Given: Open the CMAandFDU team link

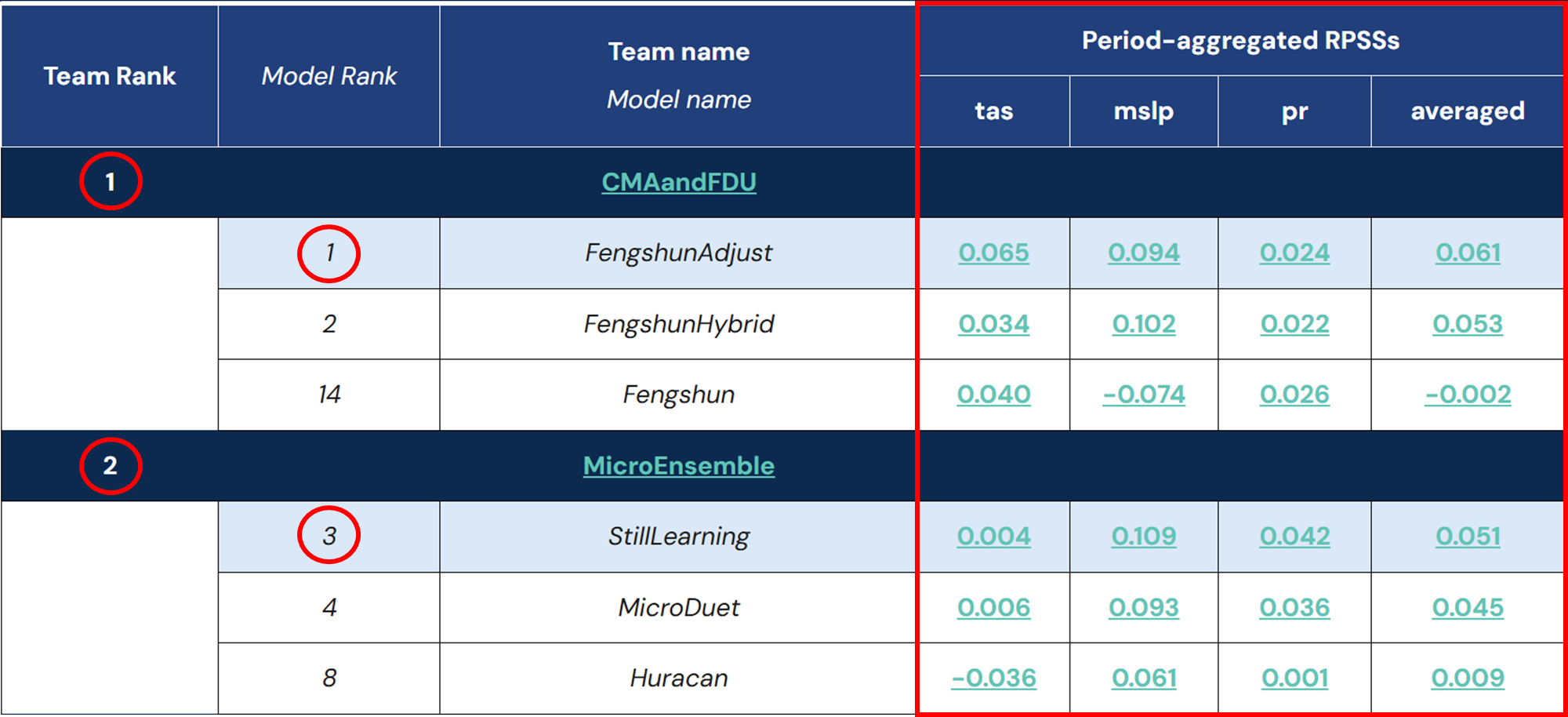Looking at the screenshot, I should click(x=679, y=182).
